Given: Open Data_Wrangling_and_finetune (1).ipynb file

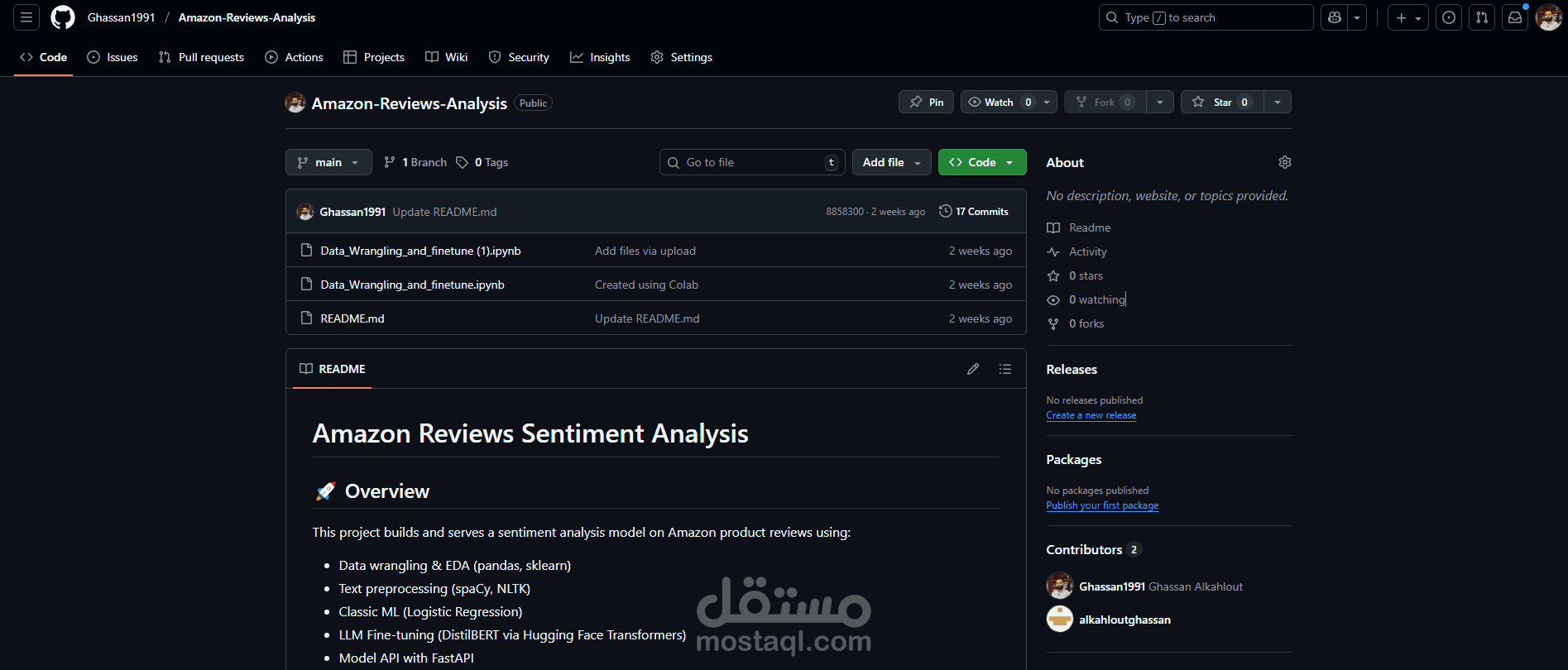Looking at the screenshot, I should pyautogui.click(x=420, y=251).
